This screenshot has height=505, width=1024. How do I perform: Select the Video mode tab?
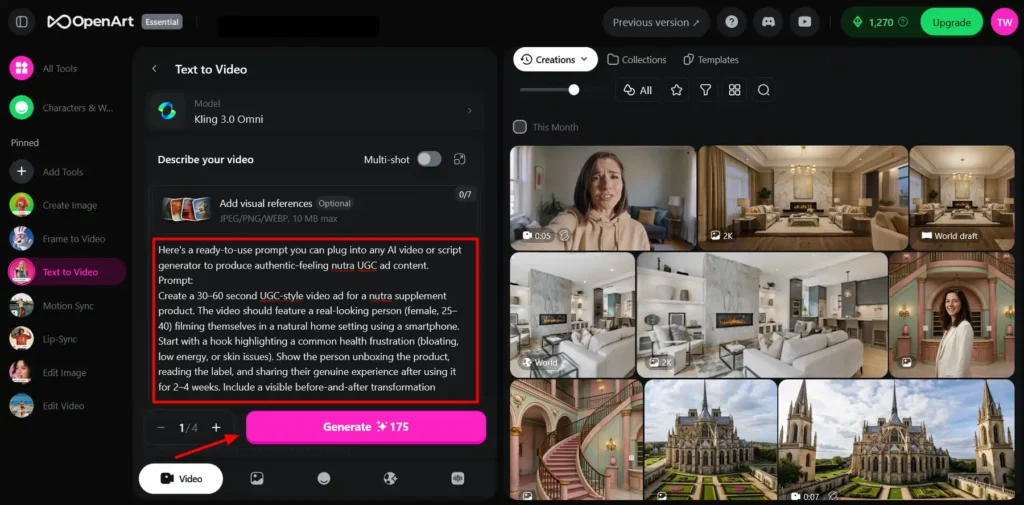click(x=181, y=478)
